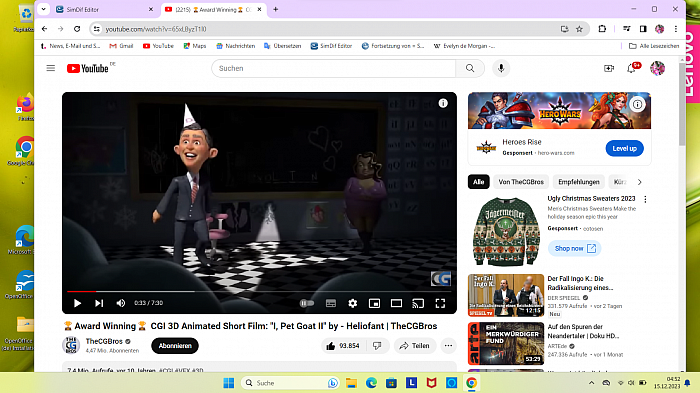Open Der Fall Ingo K. video thumbnail

[506, 295]
